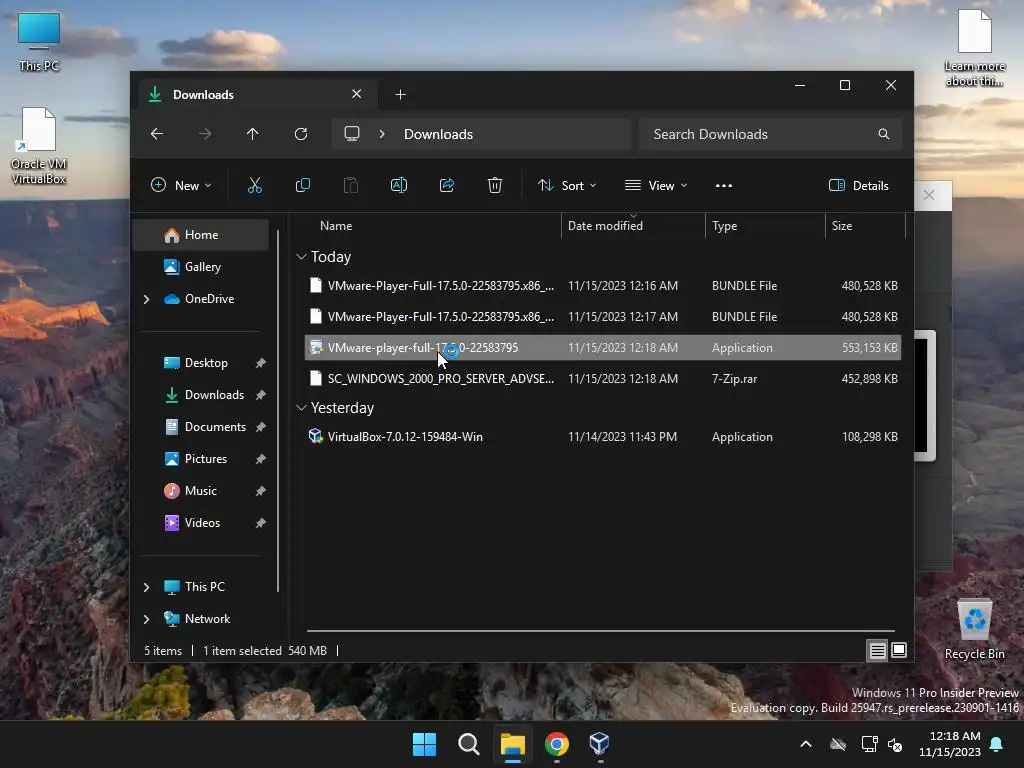Open Music in navigation pane
Image resolution: width=1024 pixels, height=768 pixels.
[200, 490]
